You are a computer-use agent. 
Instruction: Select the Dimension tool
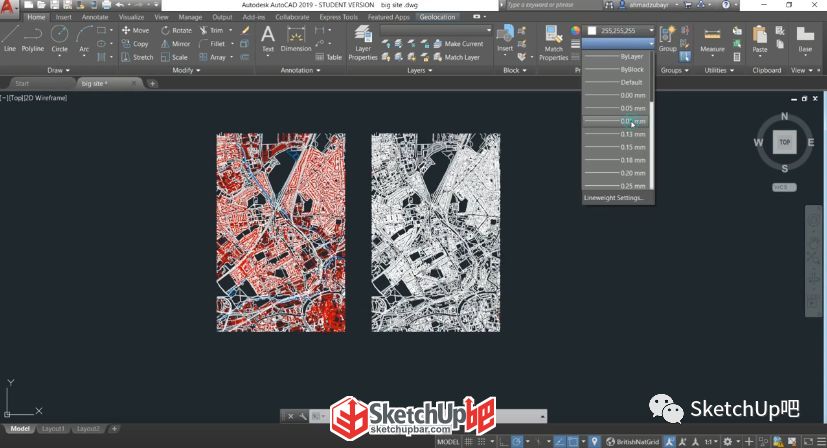pyautogui.click(x=296, y=39)
